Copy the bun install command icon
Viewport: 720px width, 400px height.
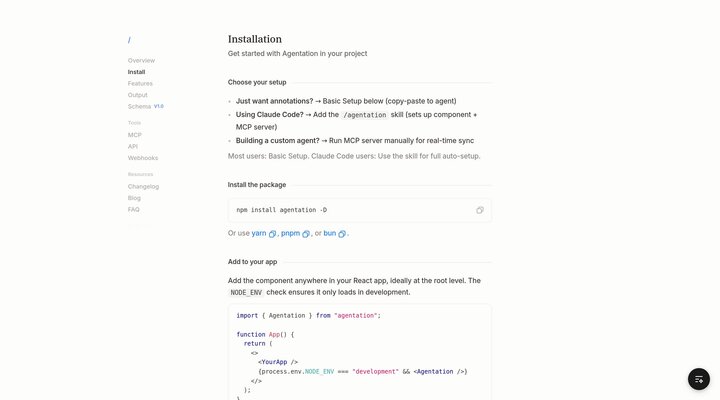tap(342, 234)
